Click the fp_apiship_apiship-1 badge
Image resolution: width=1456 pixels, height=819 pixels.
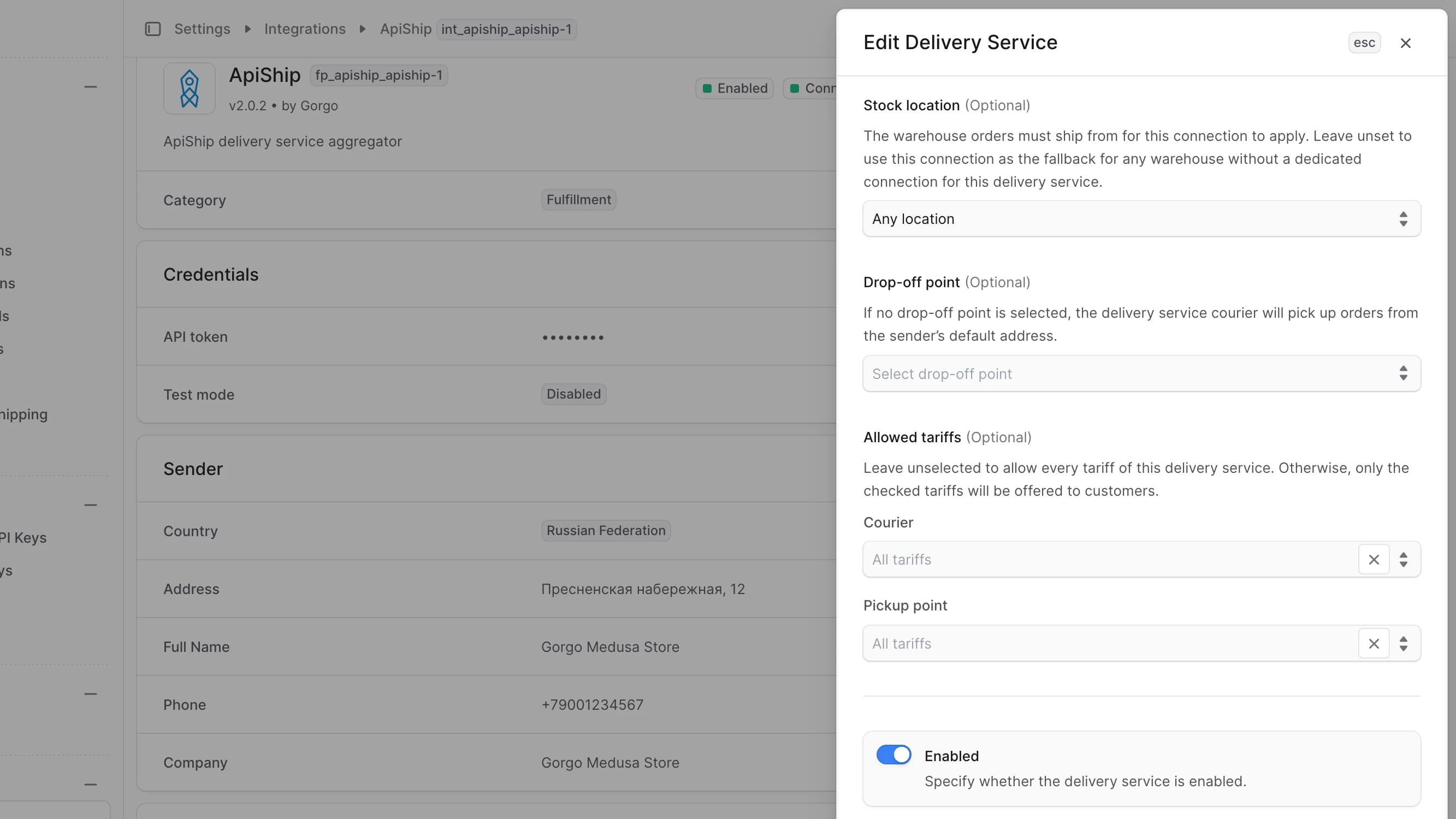pos(378,75)
